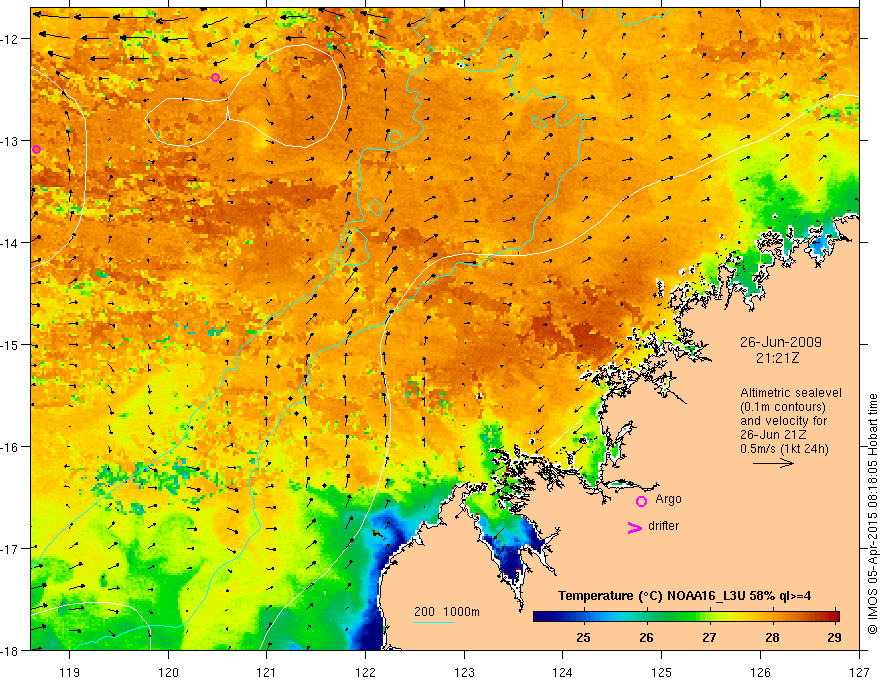This screenshot has width=880, height=680.
Task: Click the 'and velocity for' caption line
Action: tap(783, 421)
